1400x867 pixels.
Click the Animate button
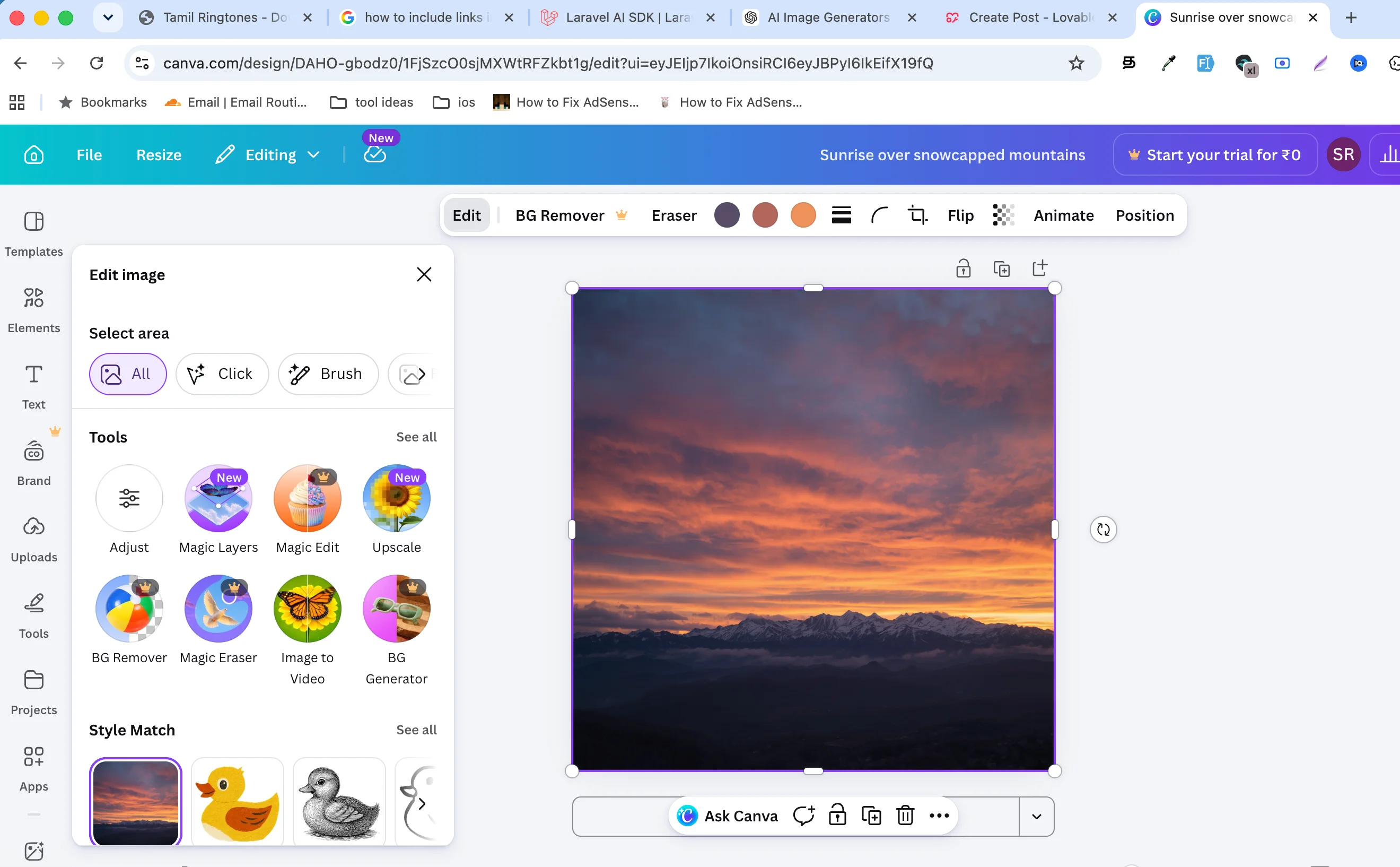pyautogui.click(x=1064, y=215)
